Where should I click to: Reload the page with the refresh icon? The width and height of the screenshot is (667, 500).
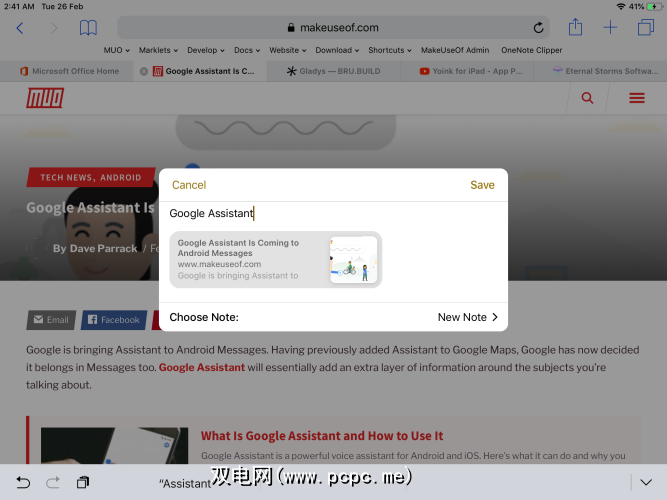tap(538, 28)
